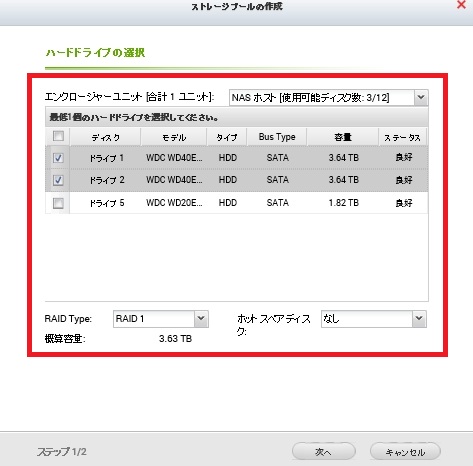473x466 pixels.
Task: Sort by the タイプ column header
Action: pyautogui.click(x=227, y=137)
